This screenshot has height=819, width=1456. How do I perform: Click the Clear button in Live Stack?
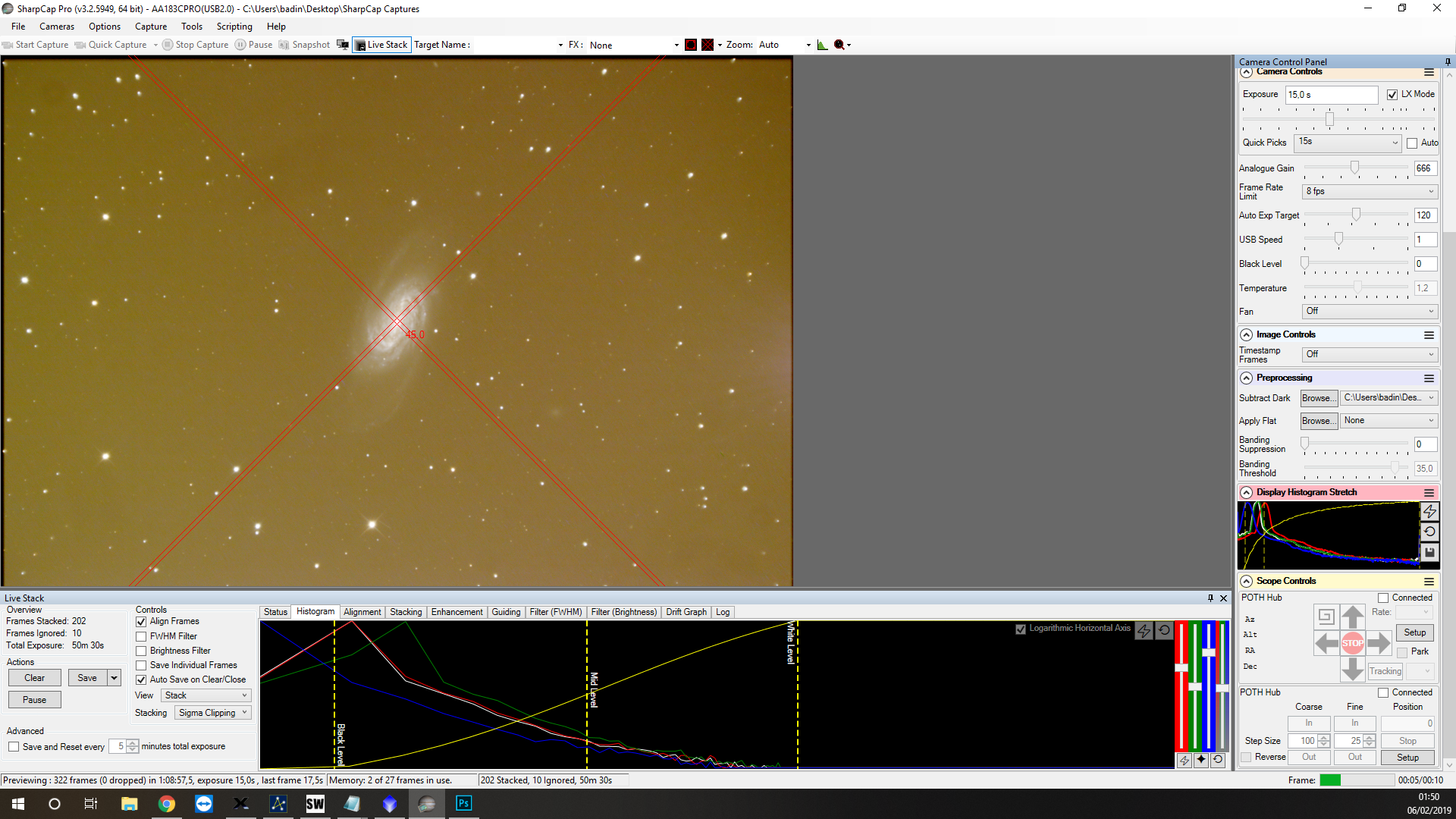[34, 678]
